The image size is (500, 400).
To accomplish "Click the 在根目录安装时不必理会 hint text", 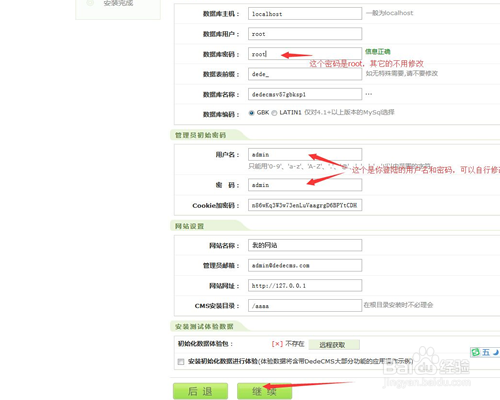I will (398, 305).
